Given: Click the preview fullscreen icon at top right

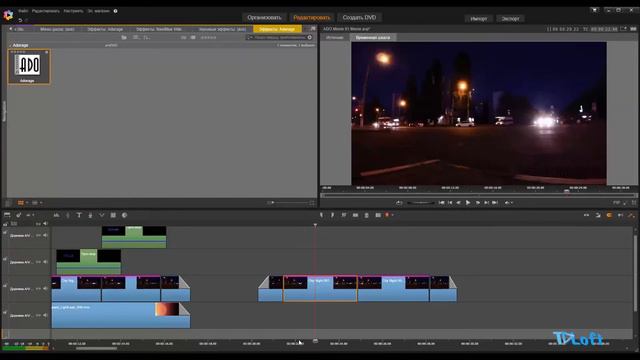Looking at the screenshot, I should tap(623, 29).
